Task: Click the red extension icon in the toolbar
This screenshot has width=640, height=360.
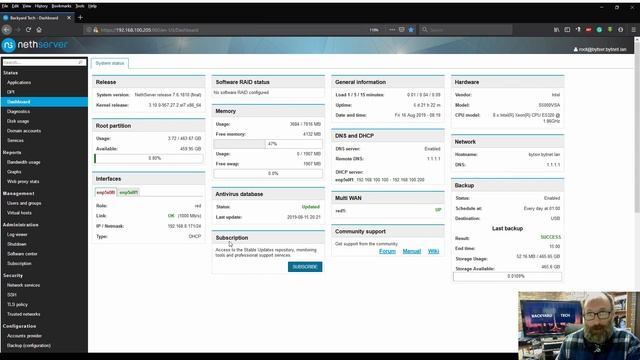Action: pyautogui.click(x=588, y=30)
